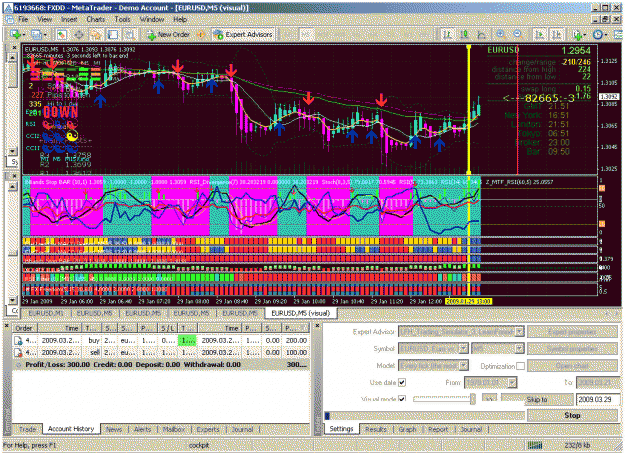
Task: Click the Symbol properties button
Action: [x=572, y=349]
